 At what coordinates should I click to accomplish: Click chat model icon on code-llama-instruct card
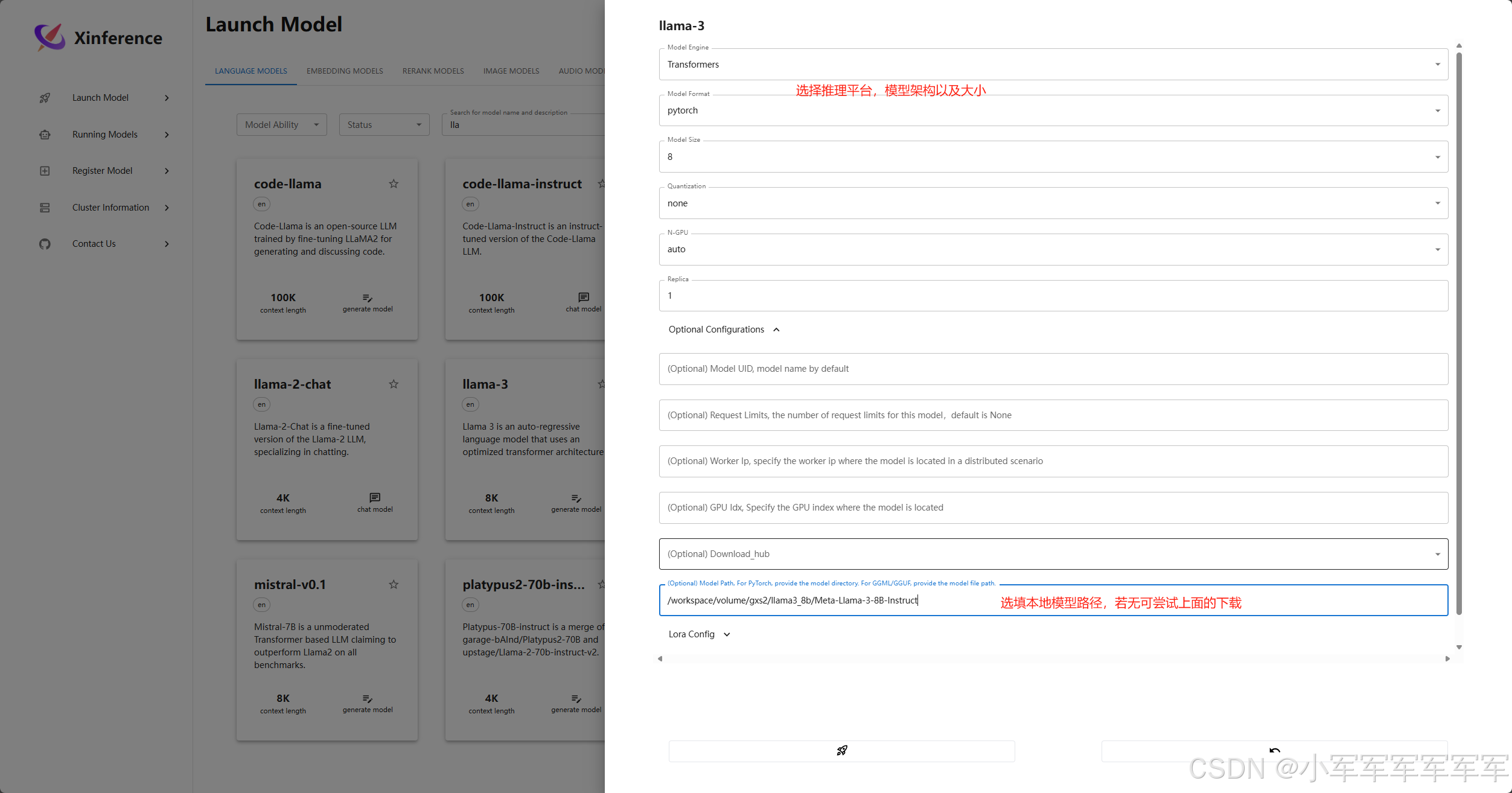(x=583, y=297)
